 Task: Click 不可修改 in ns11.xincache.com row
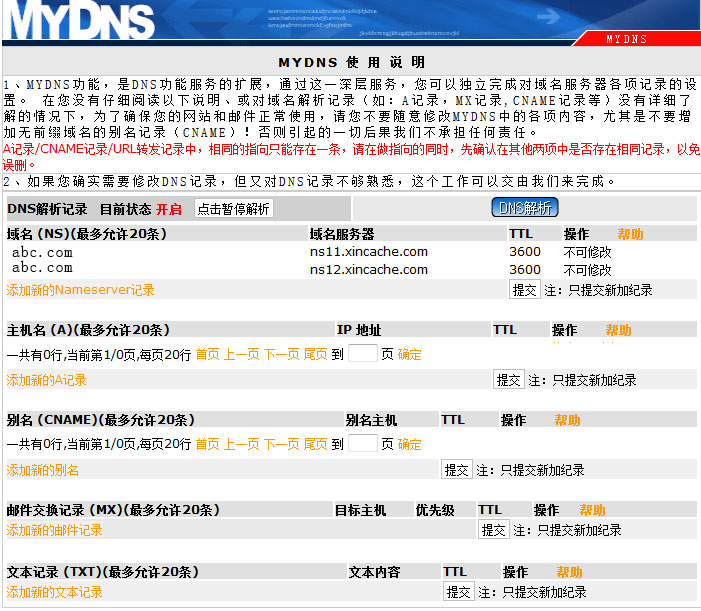[x=587, y=253]
